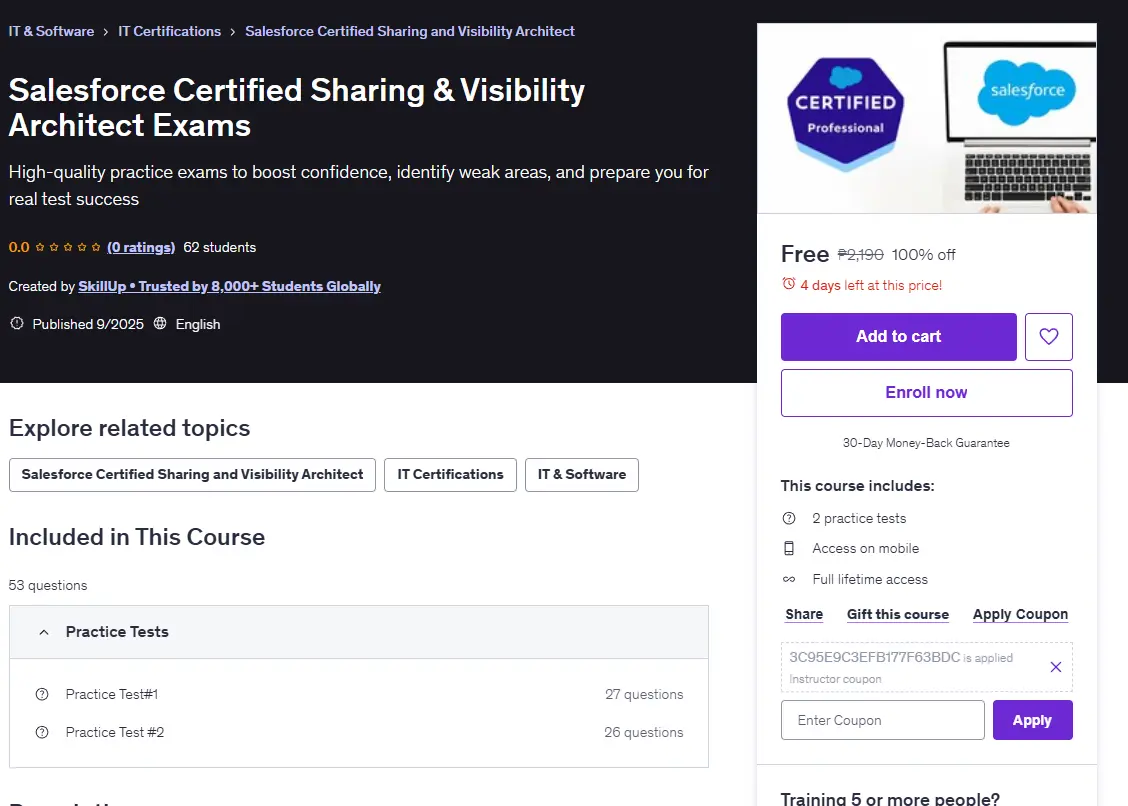
Task: Click the 'Access on mobile' text
Action: pyautogui.click(x=865, y=548)
